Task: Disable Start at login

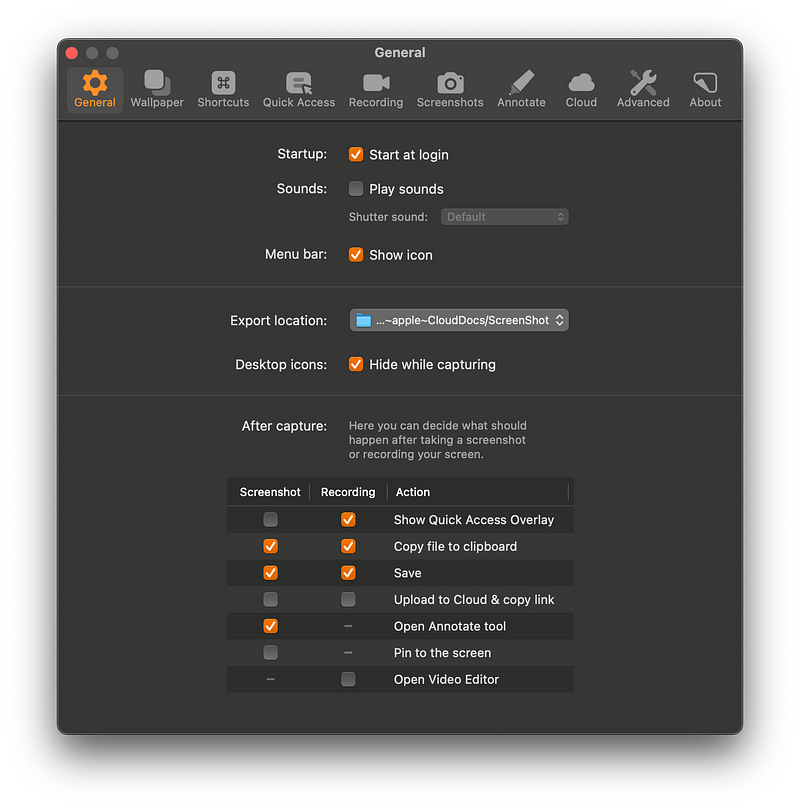Action: pyautogui.click(x=356, y=154)
